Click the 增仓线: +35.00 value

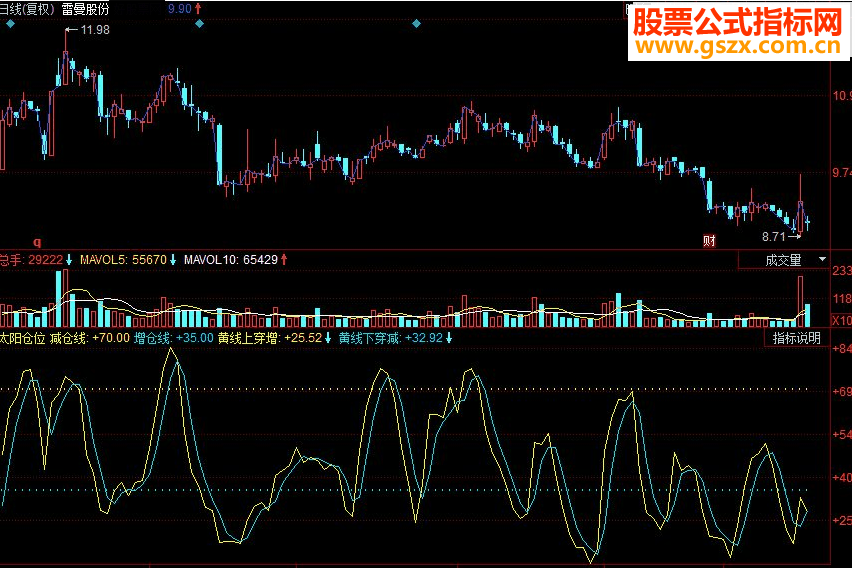(x=173, y=338)
